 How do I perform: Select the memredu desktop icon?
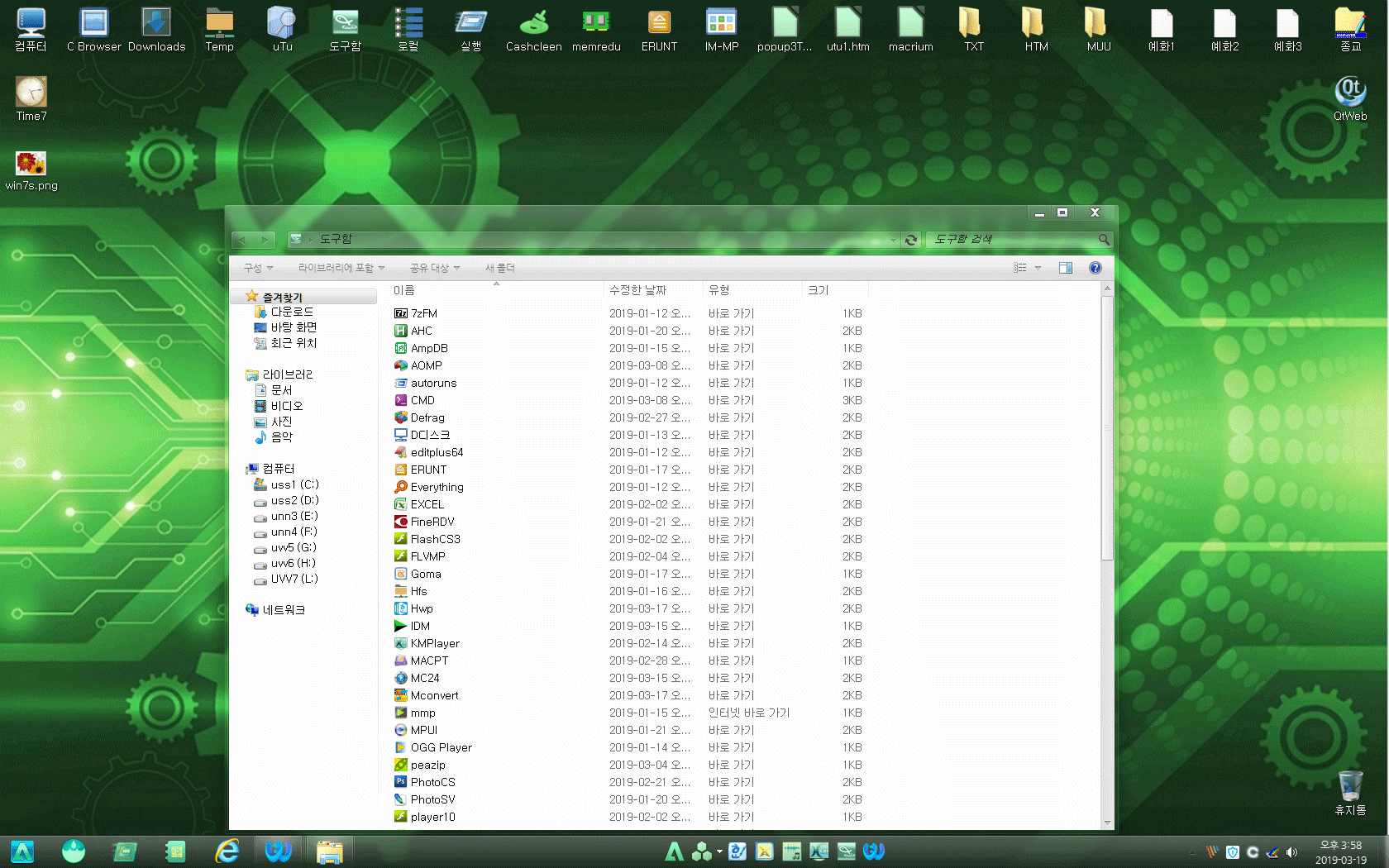(x=596, y=31)
